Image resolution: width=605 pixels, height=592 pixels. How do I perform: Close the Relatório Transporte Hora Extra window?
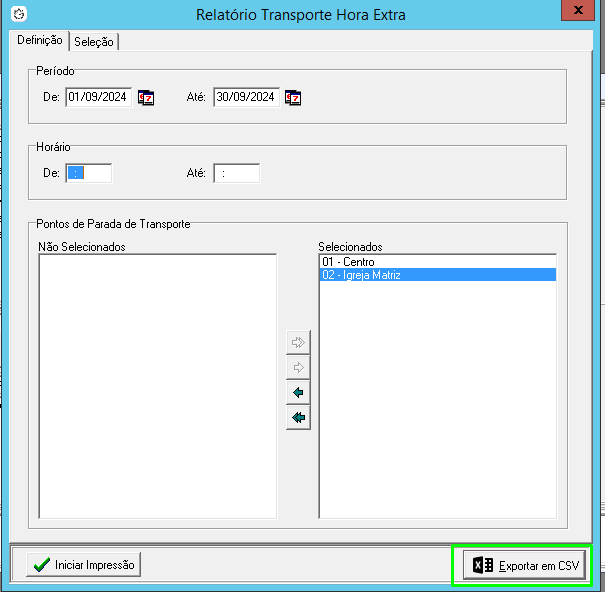tap(576, 9)
